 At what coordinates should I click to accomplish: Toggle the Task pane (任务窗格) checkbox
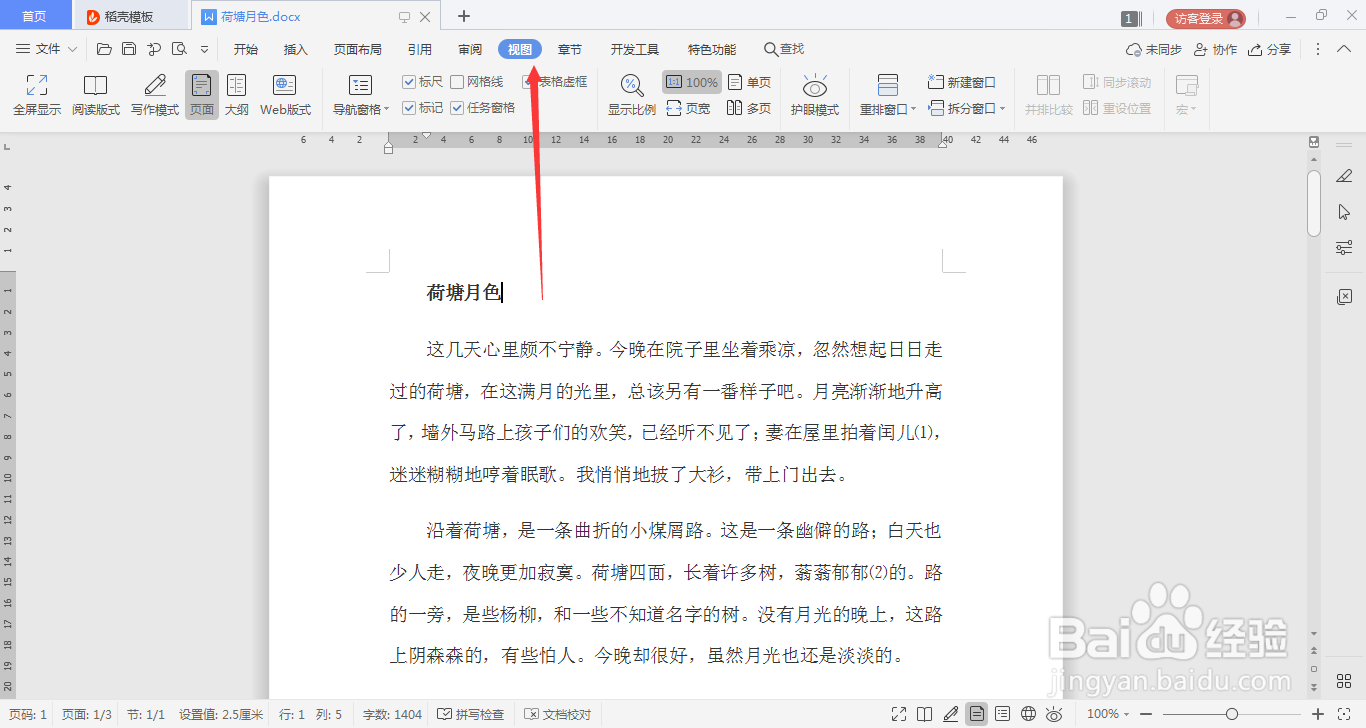(x=457, y=108)
